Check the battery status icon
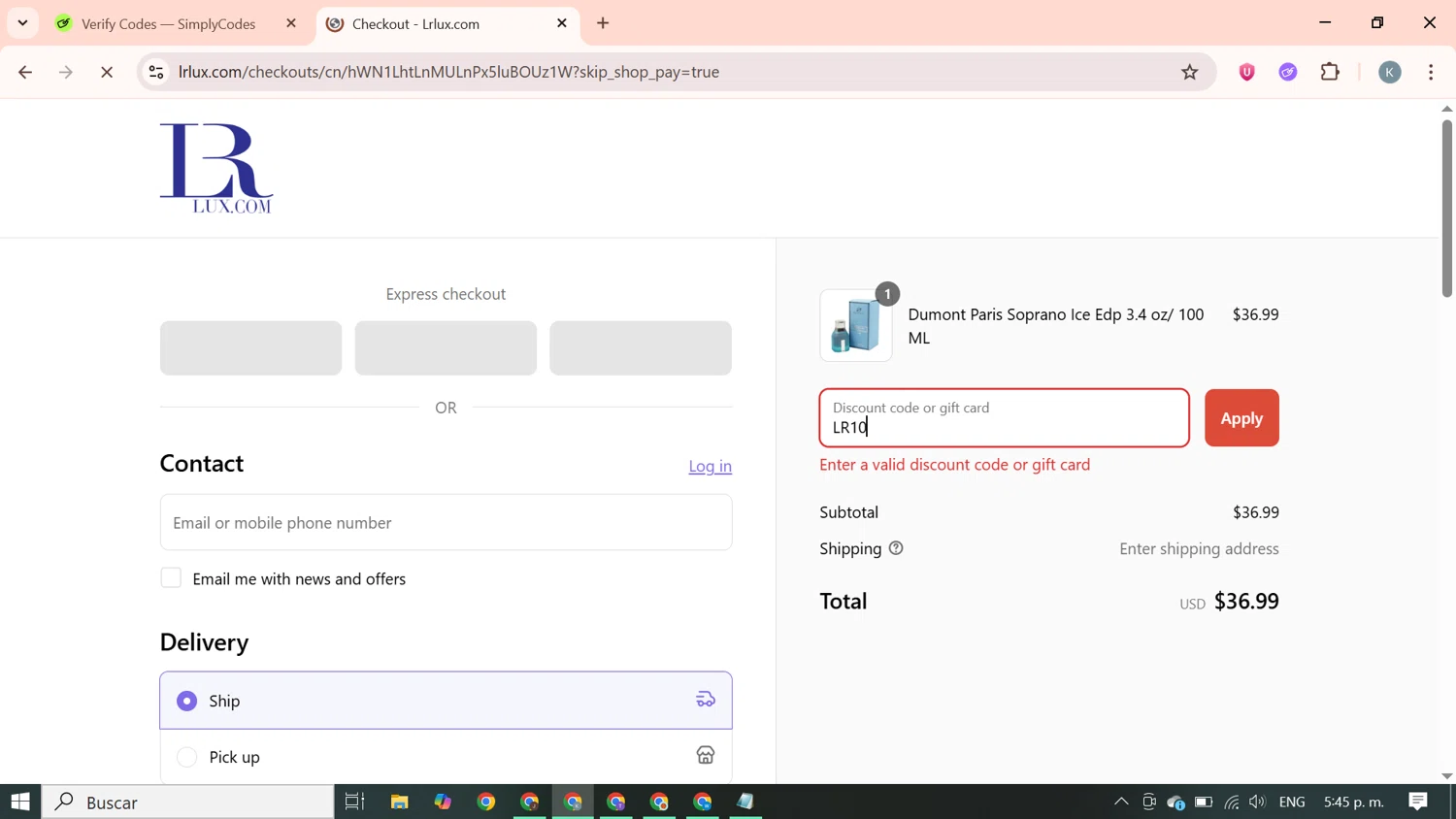Screen dimensions: 1456x819 (x=1204, y=802)
